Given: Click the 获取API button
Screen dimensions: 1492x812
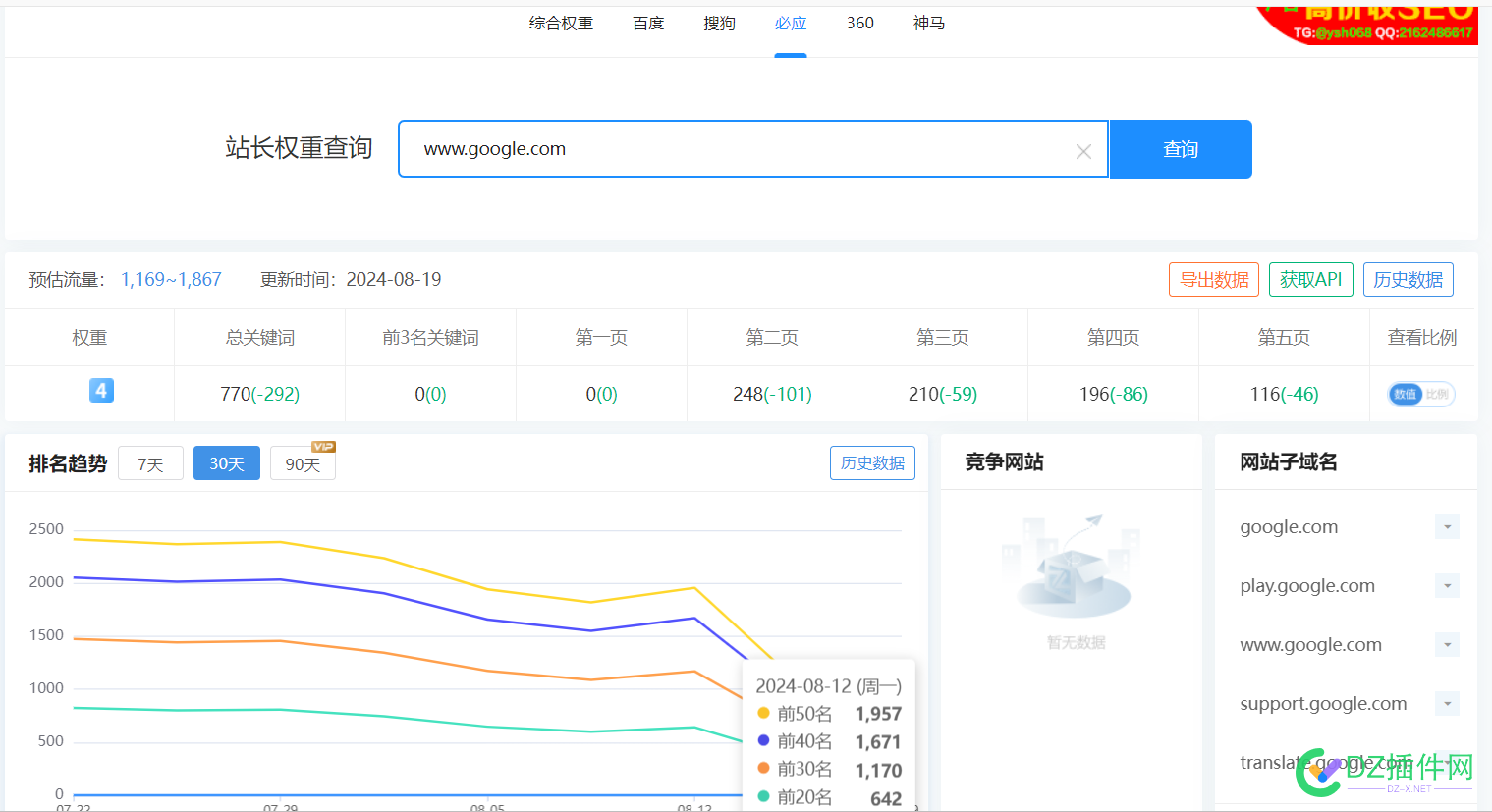Looking at the screenshot, I should pos(1311,280).
